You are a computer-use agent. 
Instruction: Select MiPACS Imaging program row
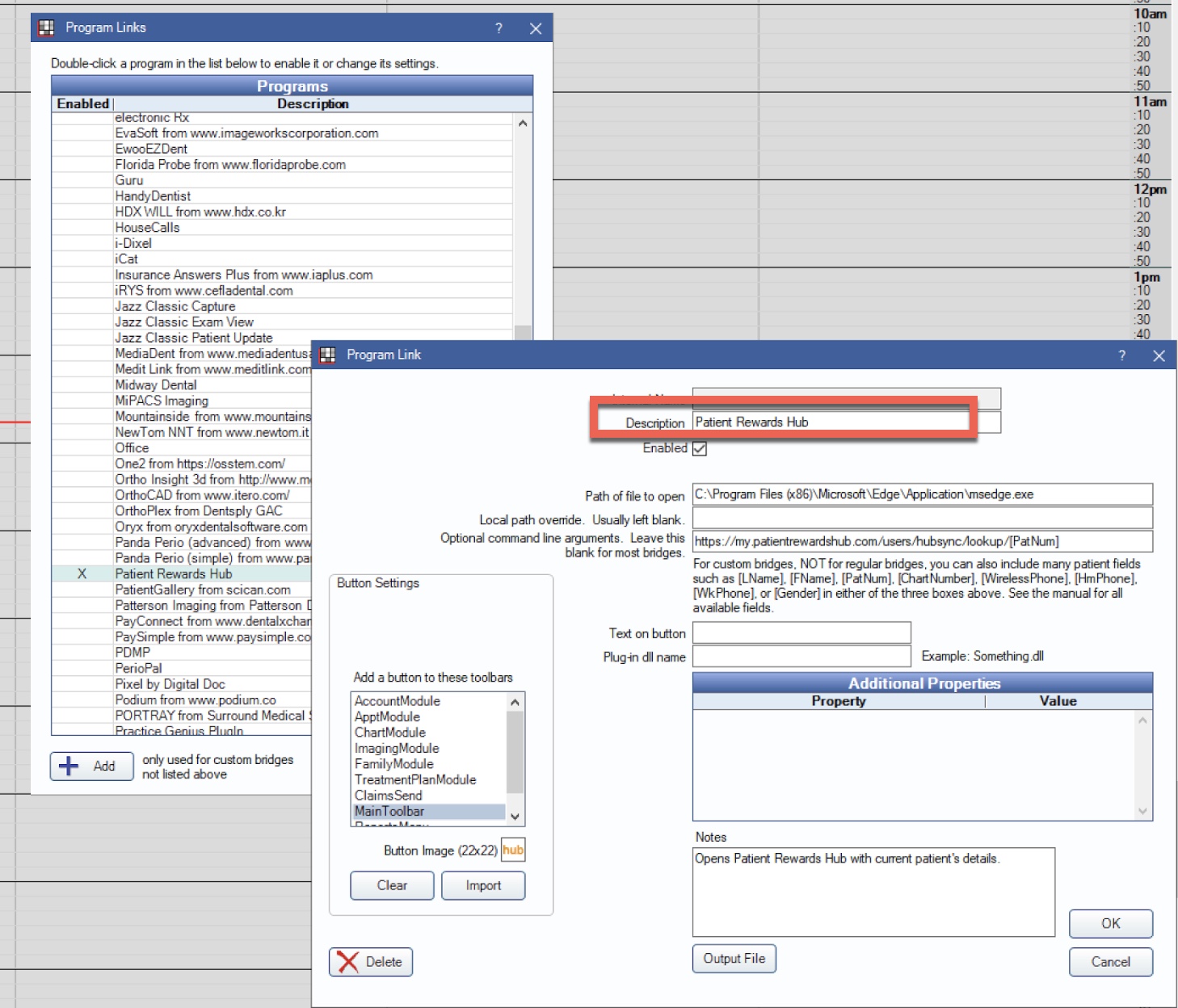(x=182, y=401)
